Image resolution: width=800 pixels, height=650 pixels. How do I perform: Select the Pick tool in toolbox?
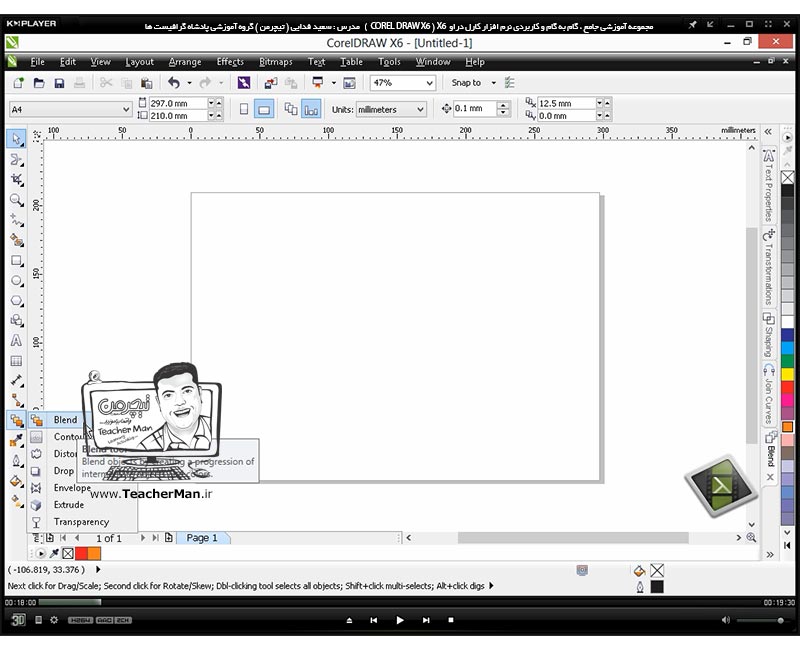point(16,139)
